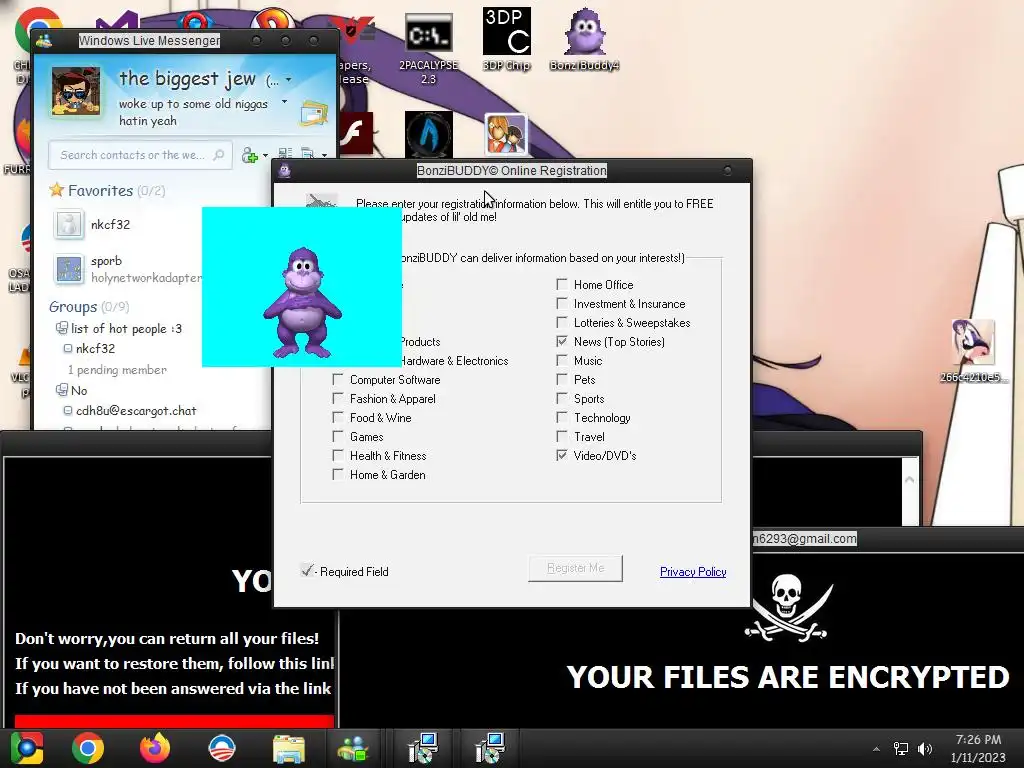1024x768 pixels.
Task: Open the mail envelope icon in Messenger
Action: tap(314, 114)
